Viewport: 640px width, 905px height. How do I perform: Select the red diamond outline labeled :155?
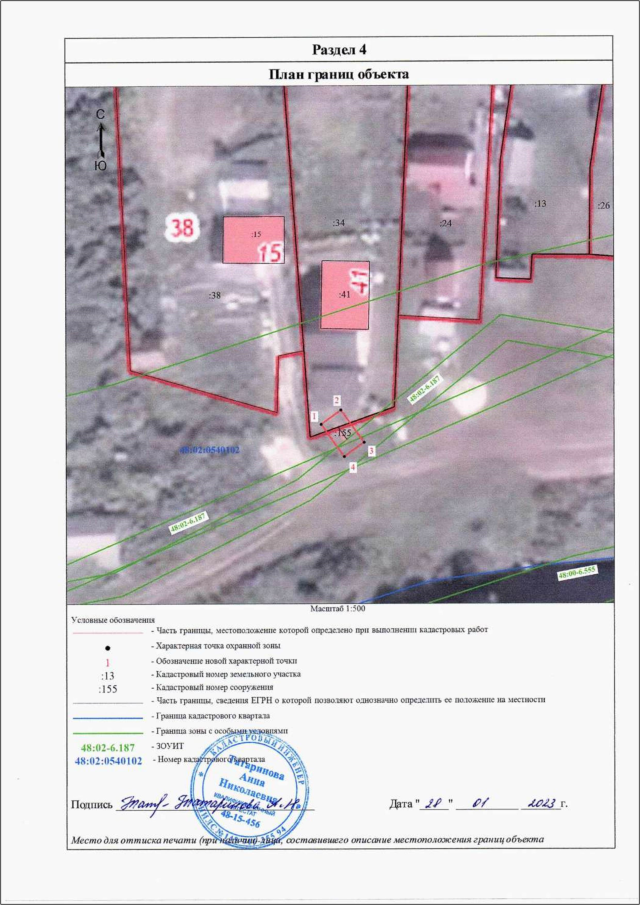[x=343, y=434]
